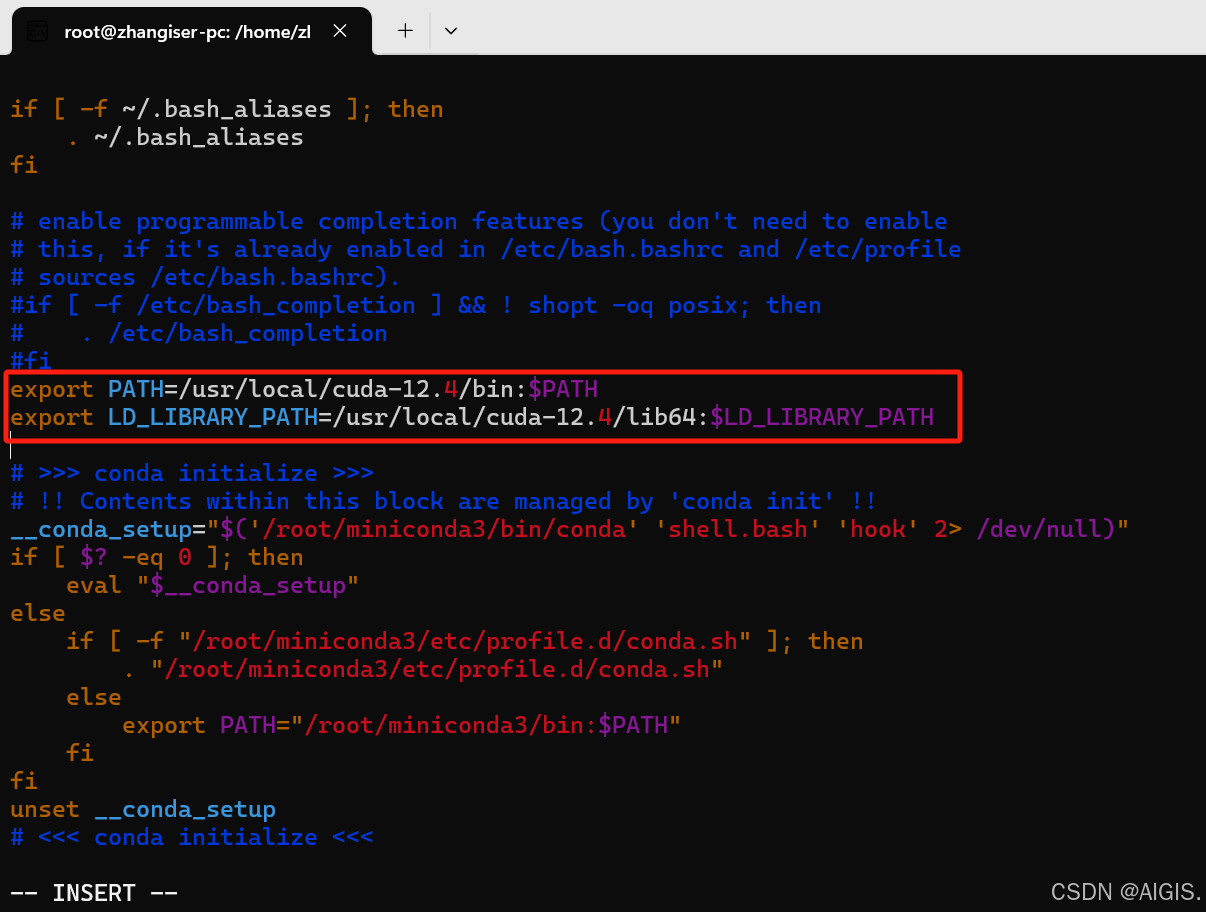
Task: Click '# <<< conda initialize <<<' comment
Action: click(x=192, y=837)
